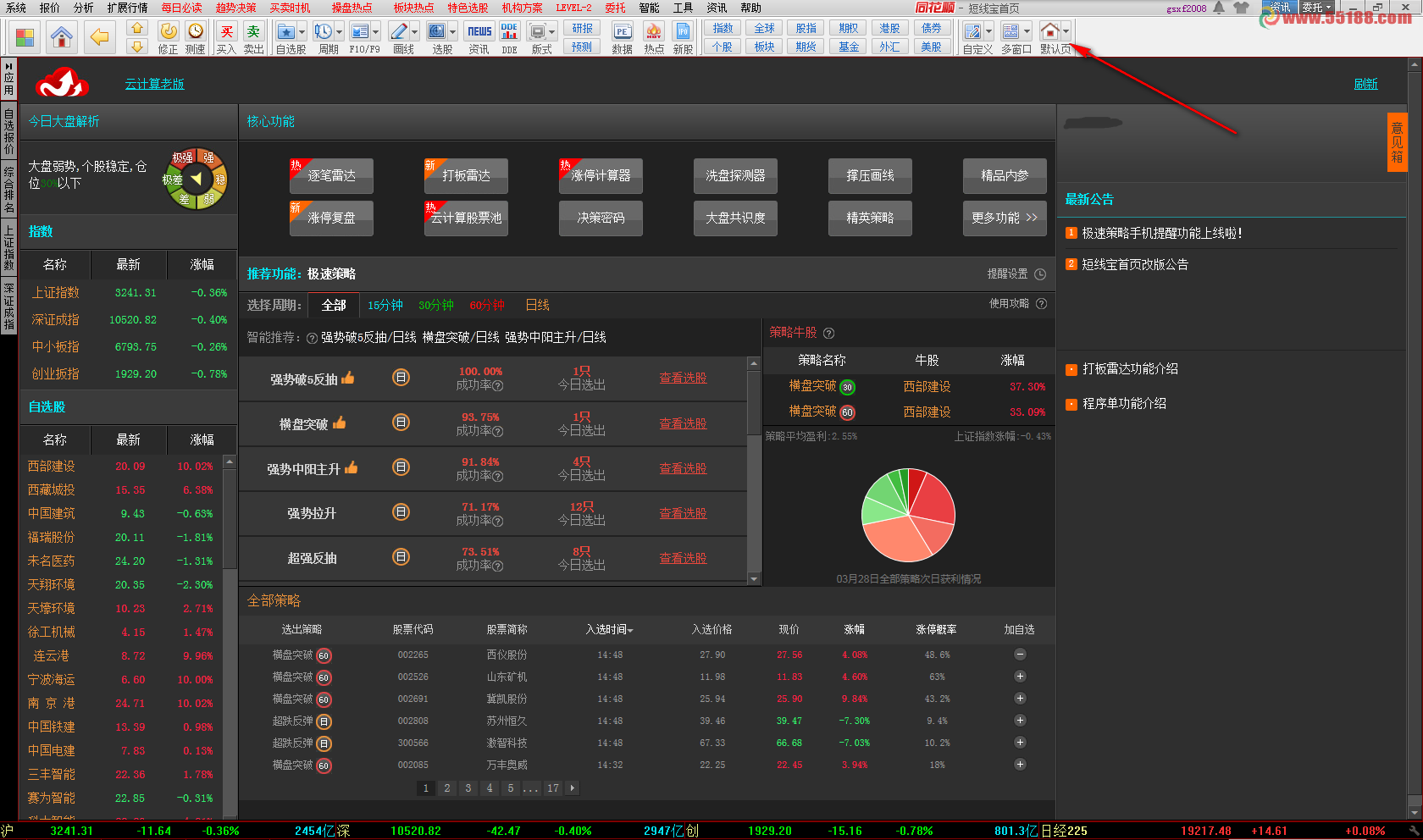Click the up arrow page icon

(x=137, y=28)
